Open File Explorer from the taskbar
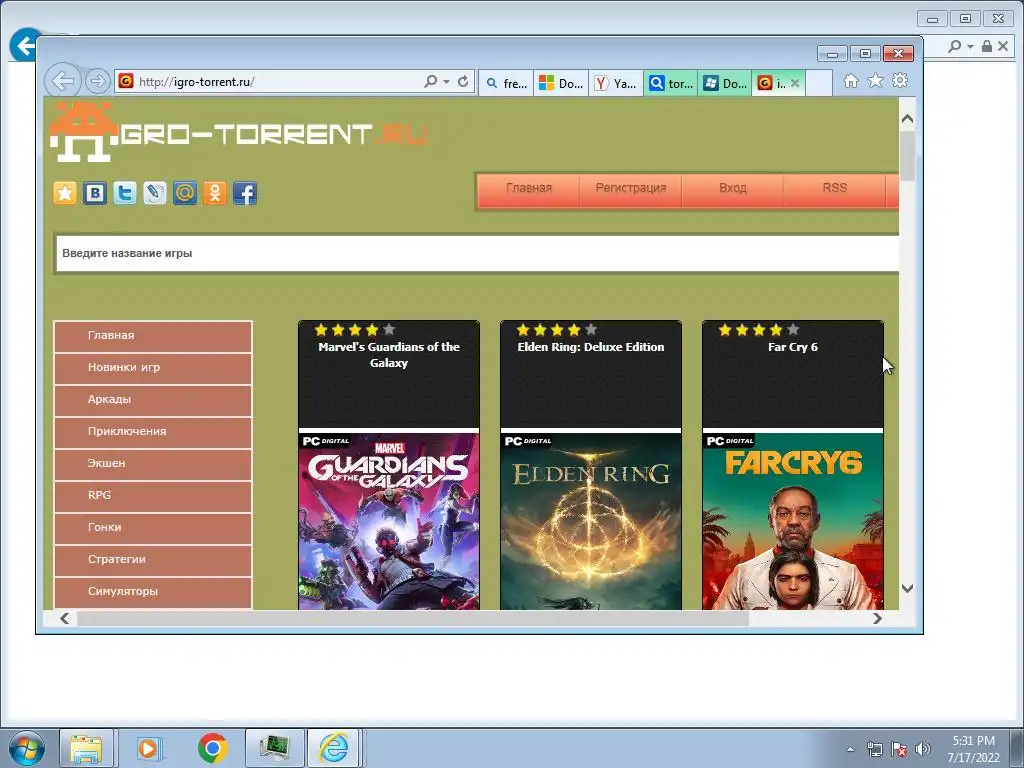 [x=86, y=748]
